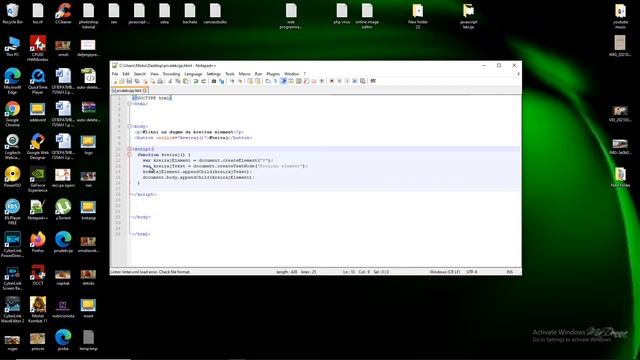This screenshot has width=640, height=360.
Task: Select the temp.bmp file on desktop
Action: coord(89,340)
